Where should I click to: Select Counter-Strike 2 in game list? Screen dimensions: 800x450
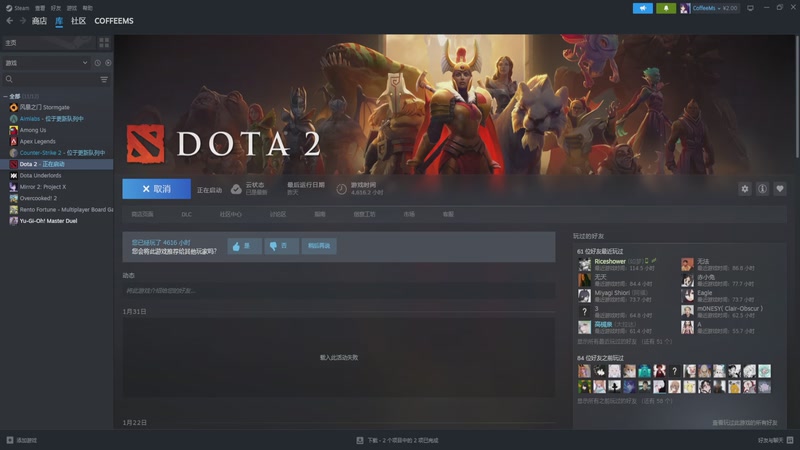(62, 153)
